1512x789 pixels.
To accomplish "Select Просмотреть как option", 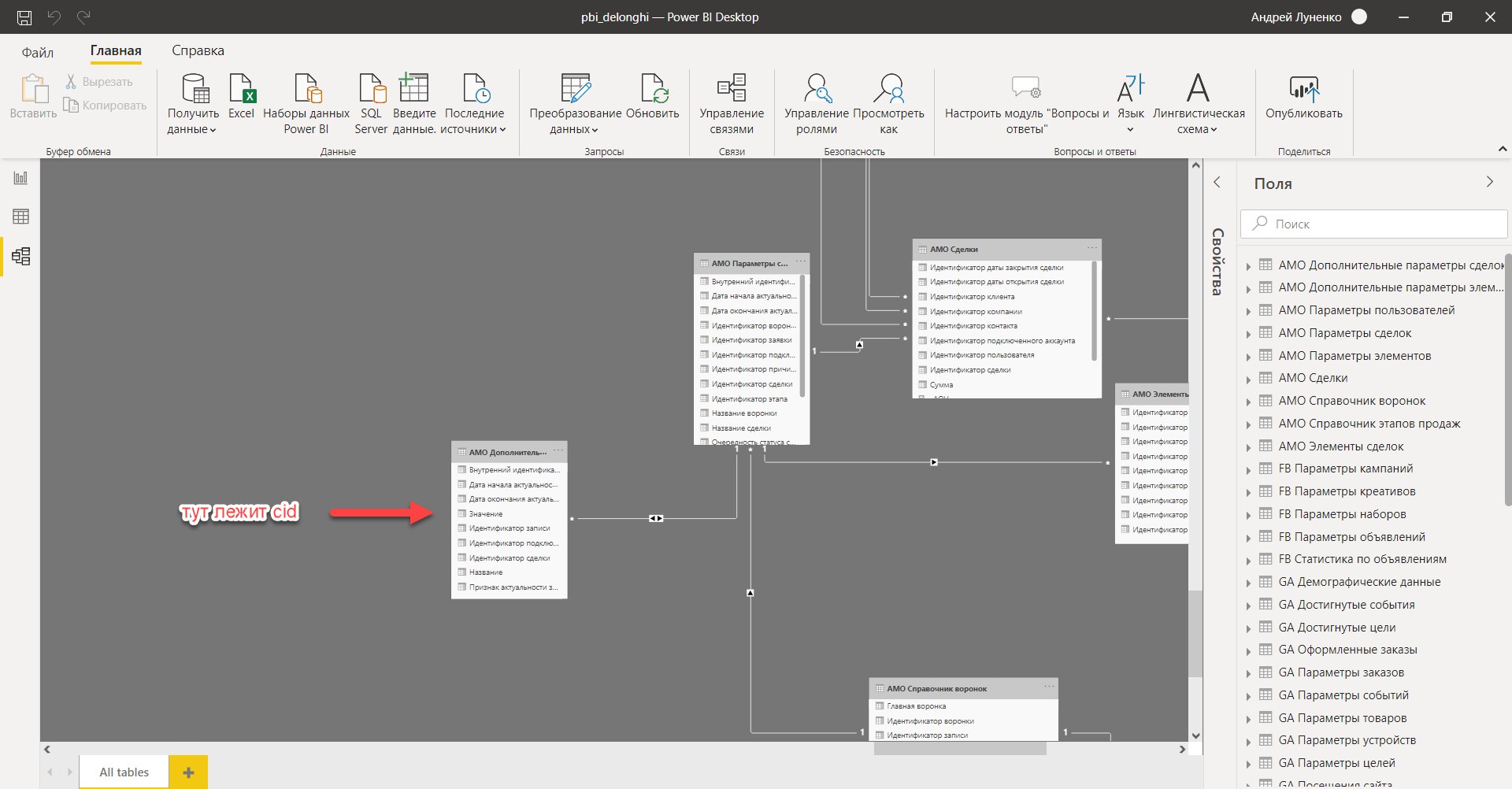I will (x=889, y=103).
